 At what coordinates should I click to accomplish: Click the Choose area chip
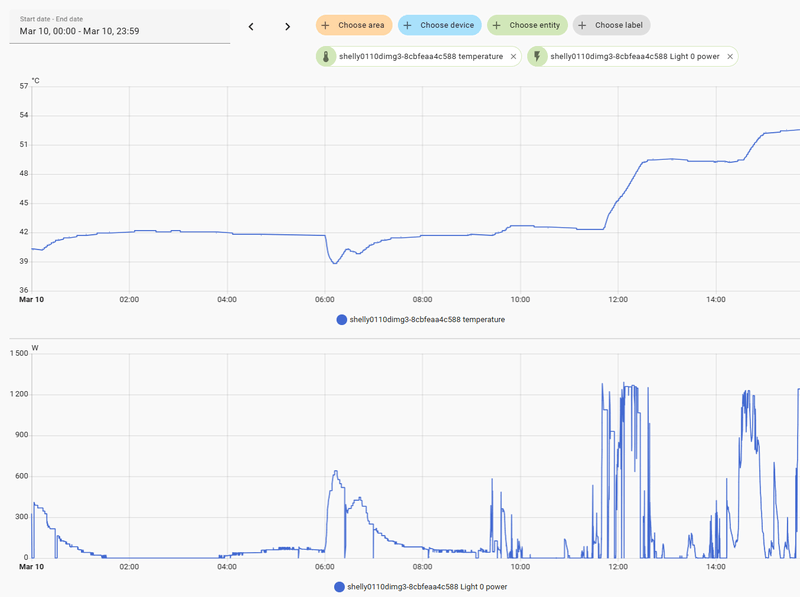click(354, 25)
